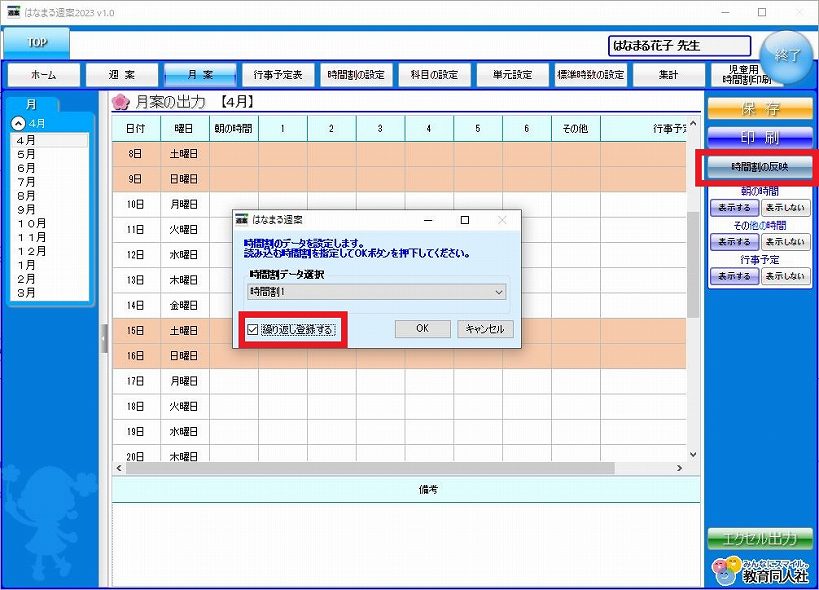
Task: Click the horizontal scrollbar thumb
Action: click(370, 468)
